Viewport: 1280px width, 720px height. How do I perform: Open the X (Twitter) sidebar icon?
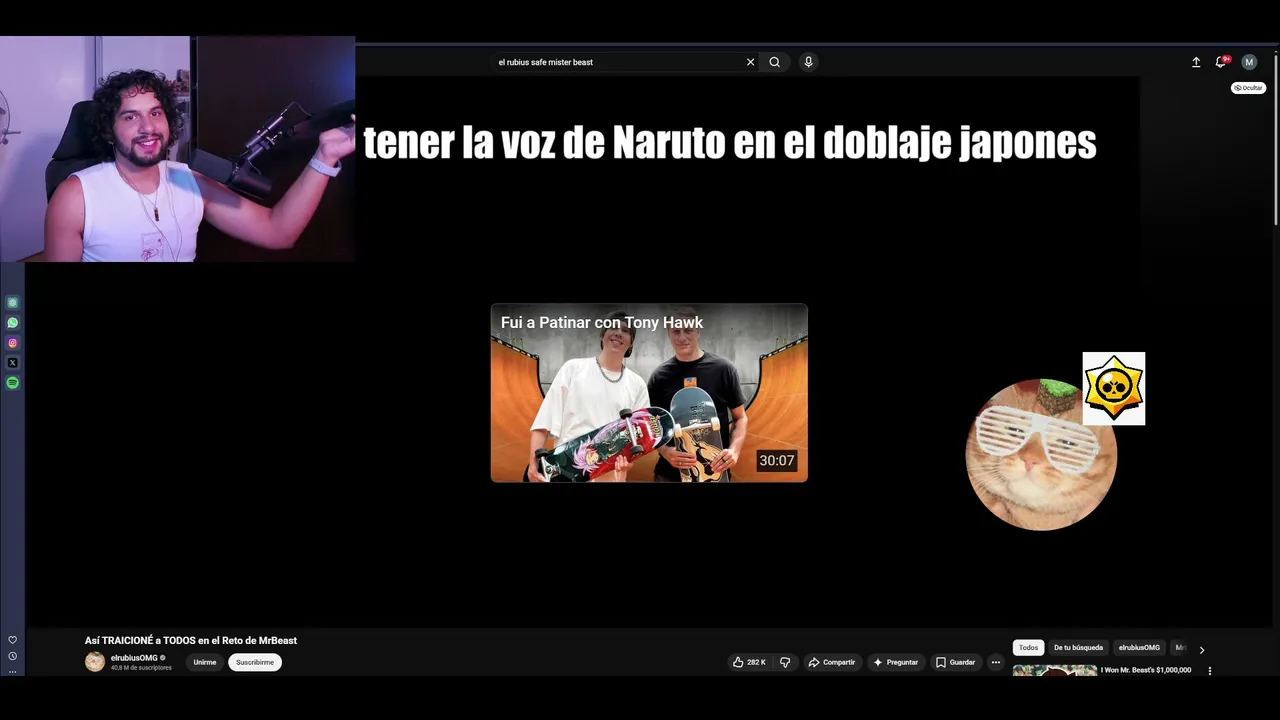click(13, 363)
